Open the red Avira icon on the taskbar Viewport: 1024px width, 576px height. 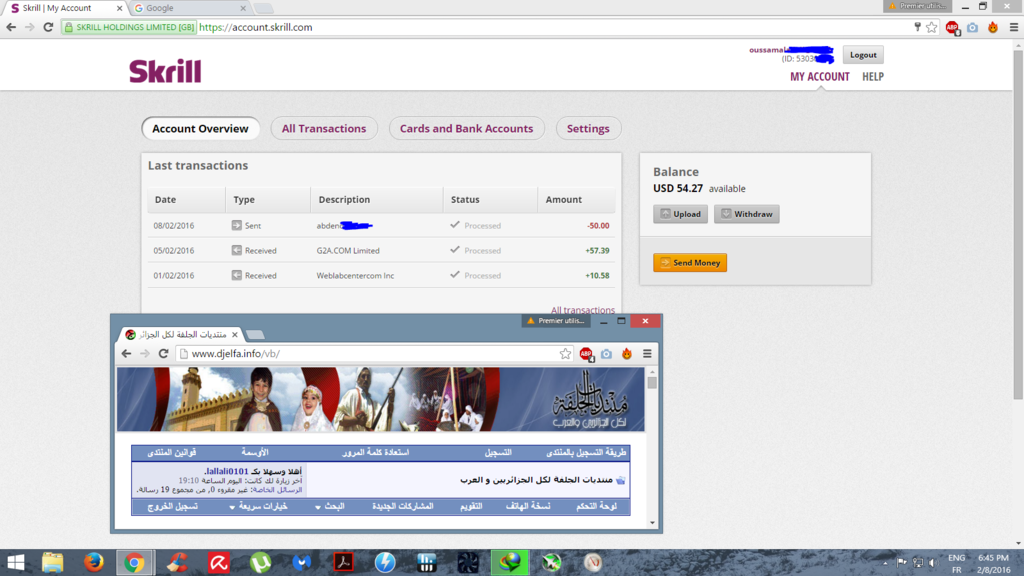coord(219,562)
